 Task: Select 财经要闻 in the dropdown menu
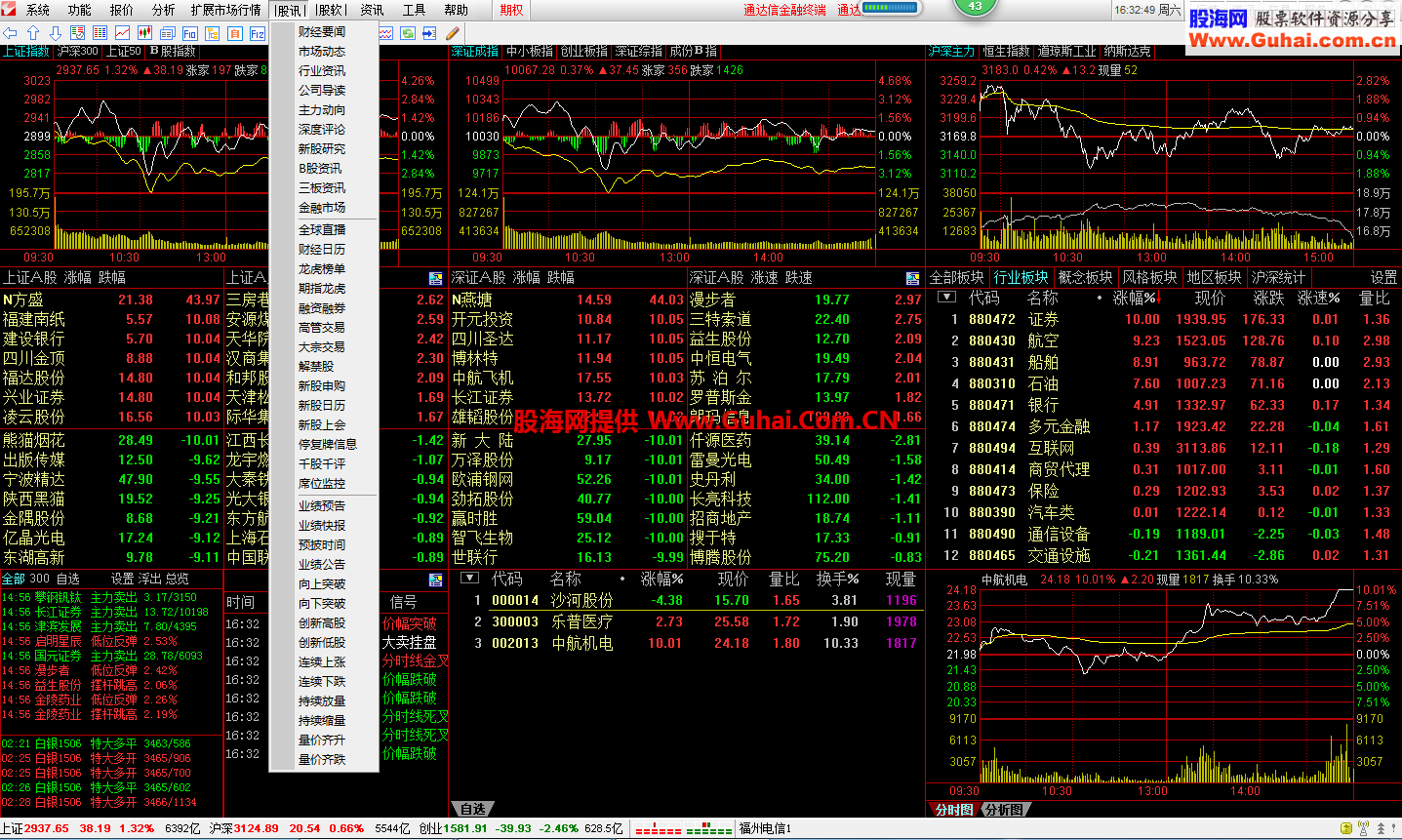(x=322, y=32)
